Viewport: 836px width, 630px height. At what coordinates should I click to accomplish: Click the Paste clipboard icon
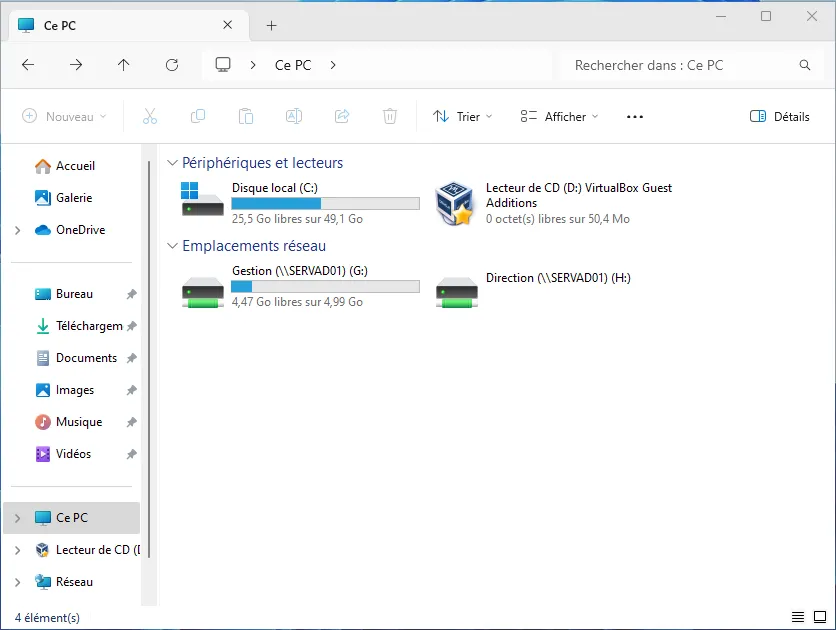click(x=246, y=116)
